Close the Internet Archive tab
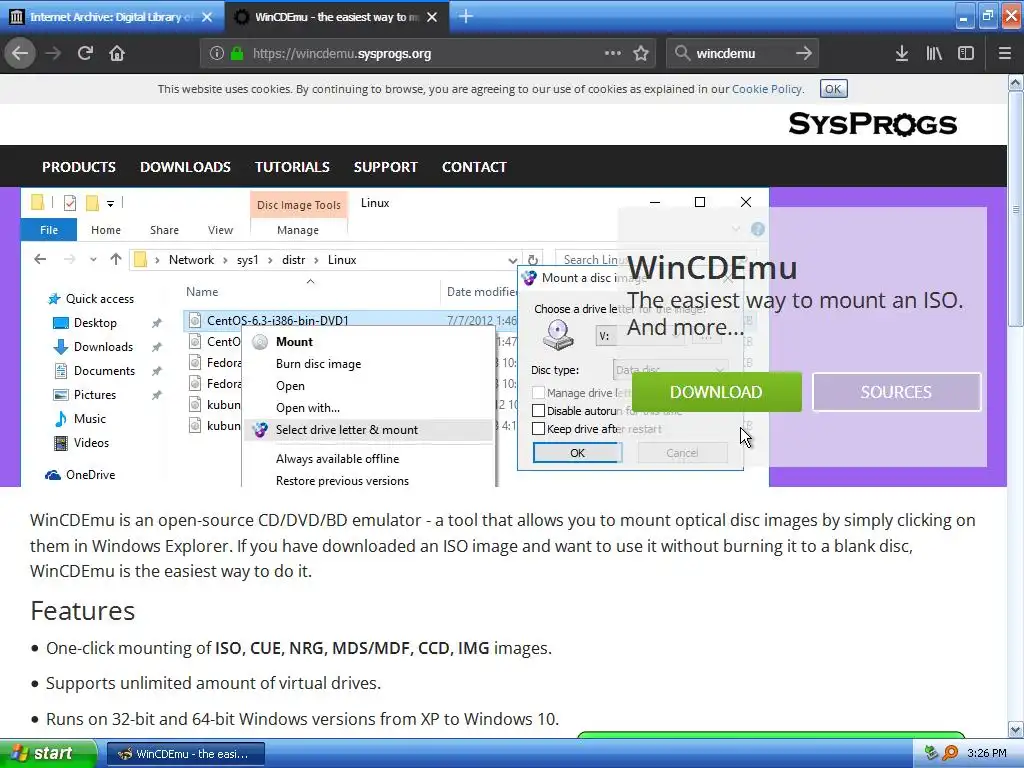The image size is (1024, 768). [207, 17]
